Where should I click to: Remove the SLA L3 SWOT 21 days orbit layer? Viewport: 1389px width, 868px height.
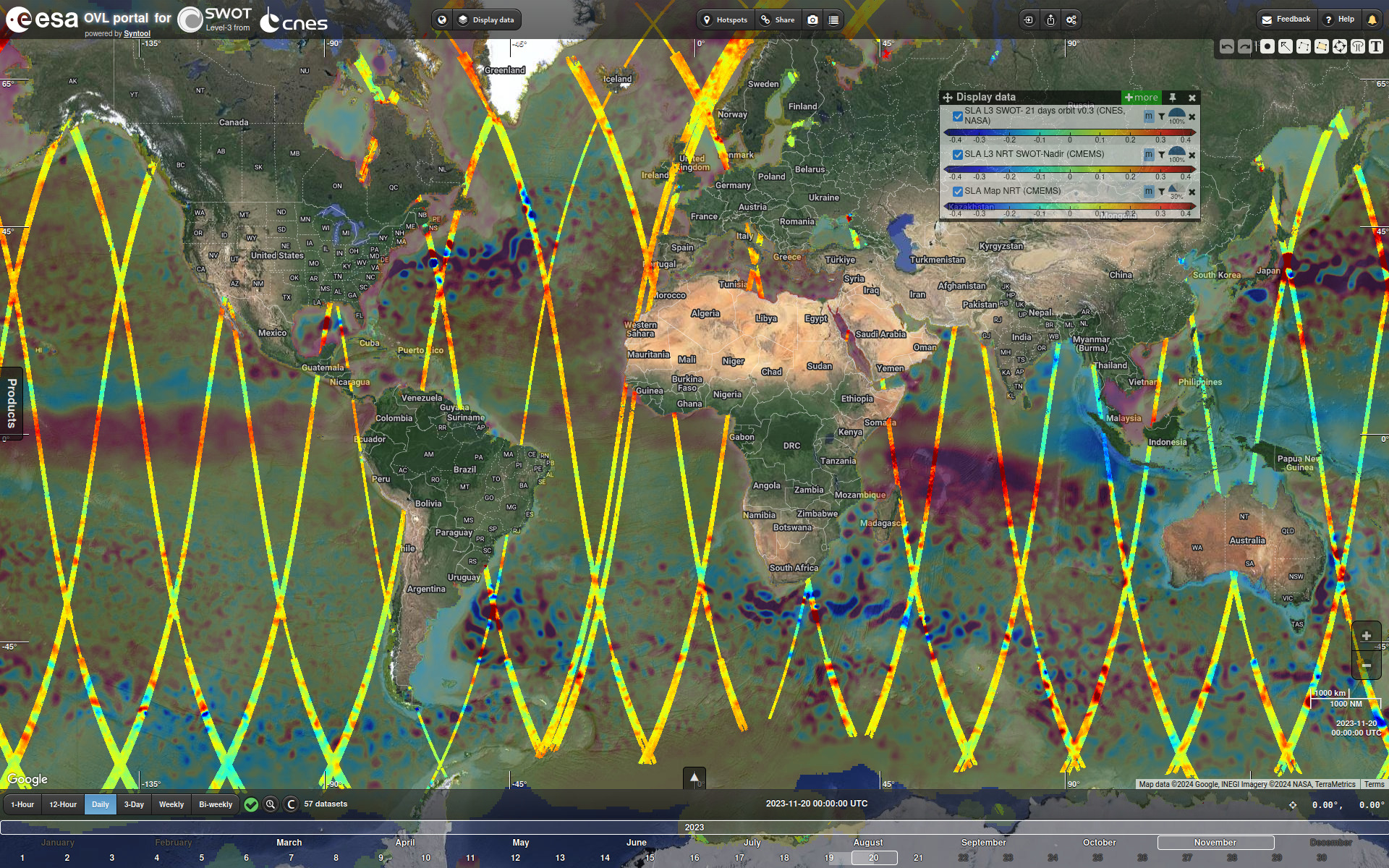click(x=1192, y=116)
